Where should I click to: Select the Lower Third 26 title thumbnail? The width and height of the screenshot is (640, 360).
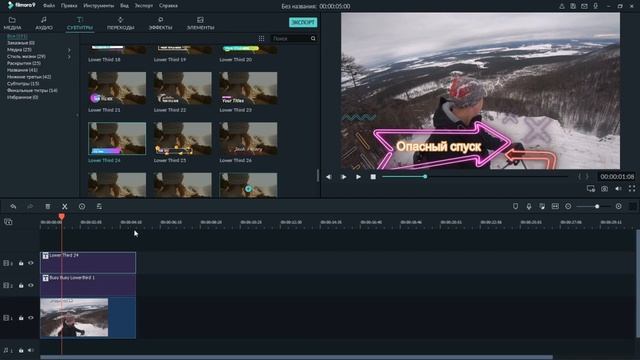pyautogui.click(x=248, y=138)
